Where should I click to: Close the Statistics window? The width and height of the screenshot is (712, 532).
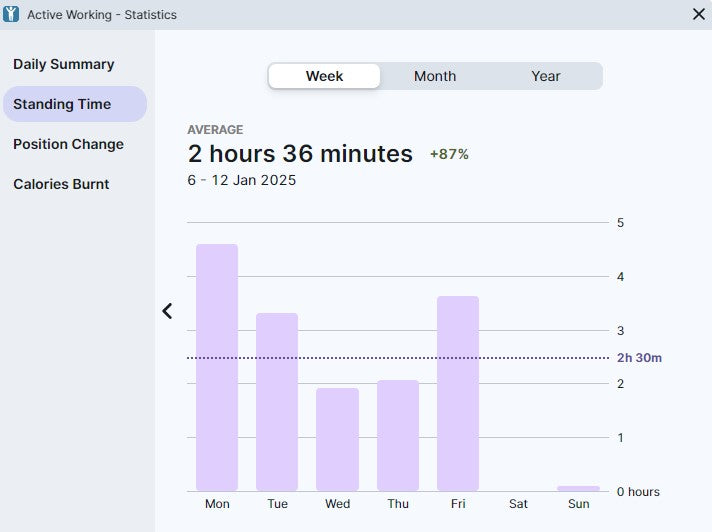click(x=698, y=14)
